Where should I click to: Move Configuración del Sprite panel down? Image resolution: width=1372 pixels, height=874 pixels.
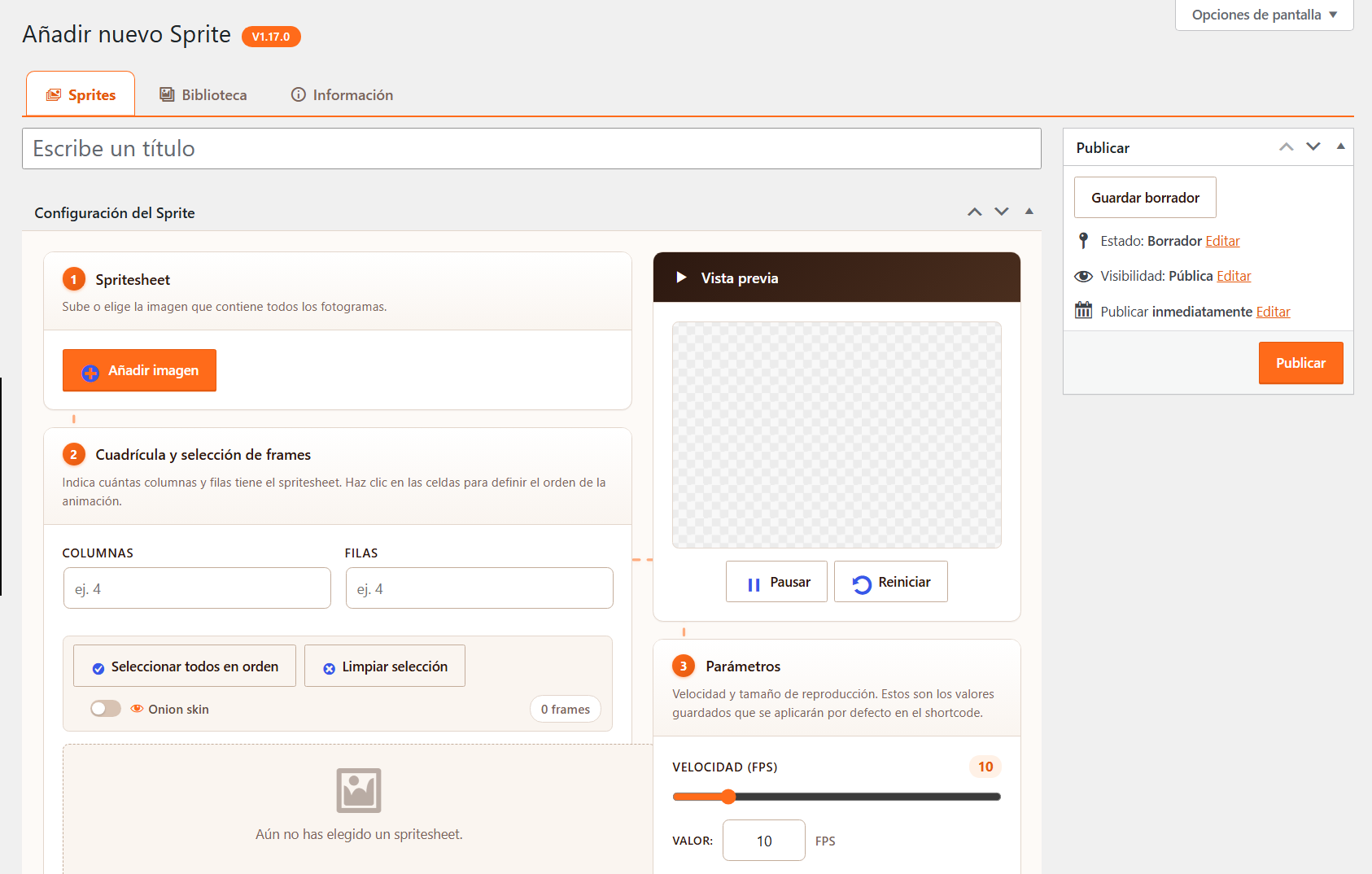[x=1002, y=212]
